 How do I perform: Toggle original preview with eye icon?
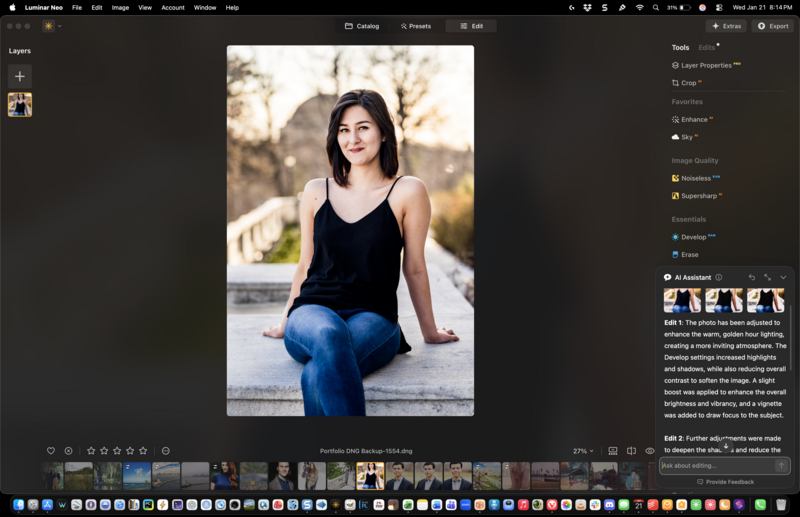point(649,451)
